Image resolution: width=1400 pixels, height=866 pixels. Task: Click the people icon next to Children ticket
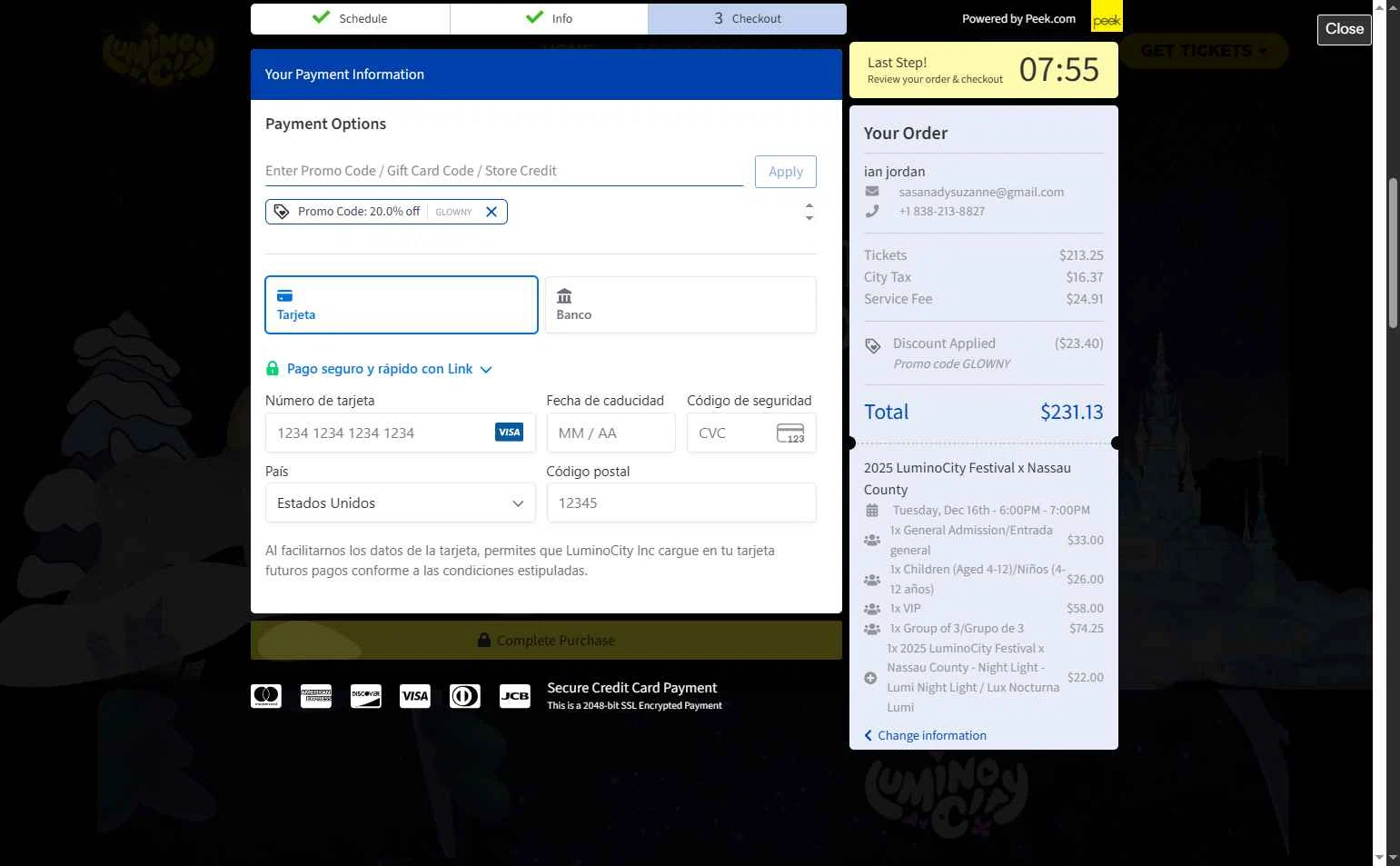pyautogui.click(x=872, y=579)
